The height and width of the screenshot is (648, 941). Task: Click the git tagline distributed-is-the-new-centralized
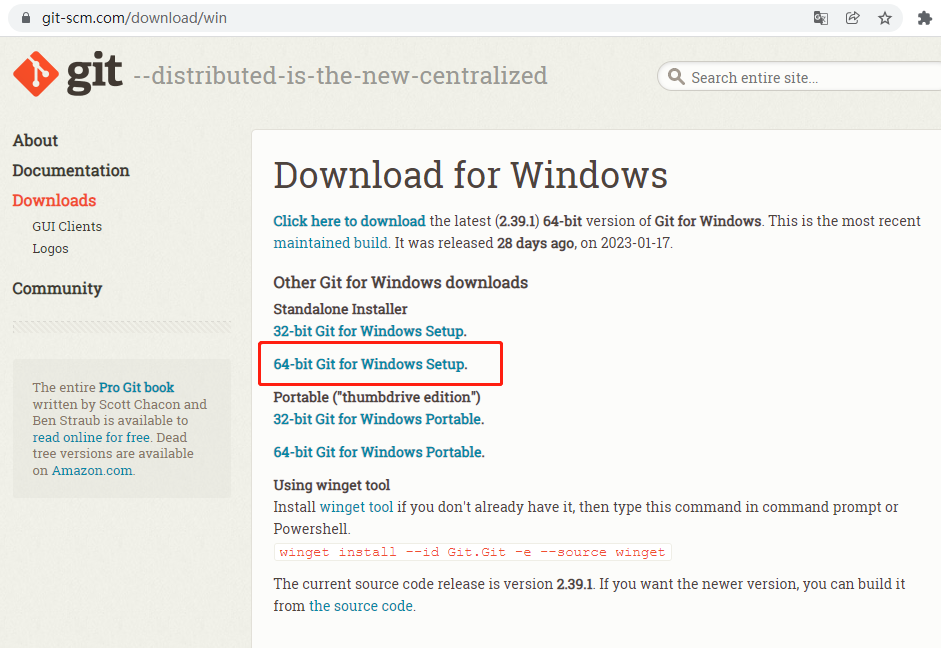click(340, 76)
